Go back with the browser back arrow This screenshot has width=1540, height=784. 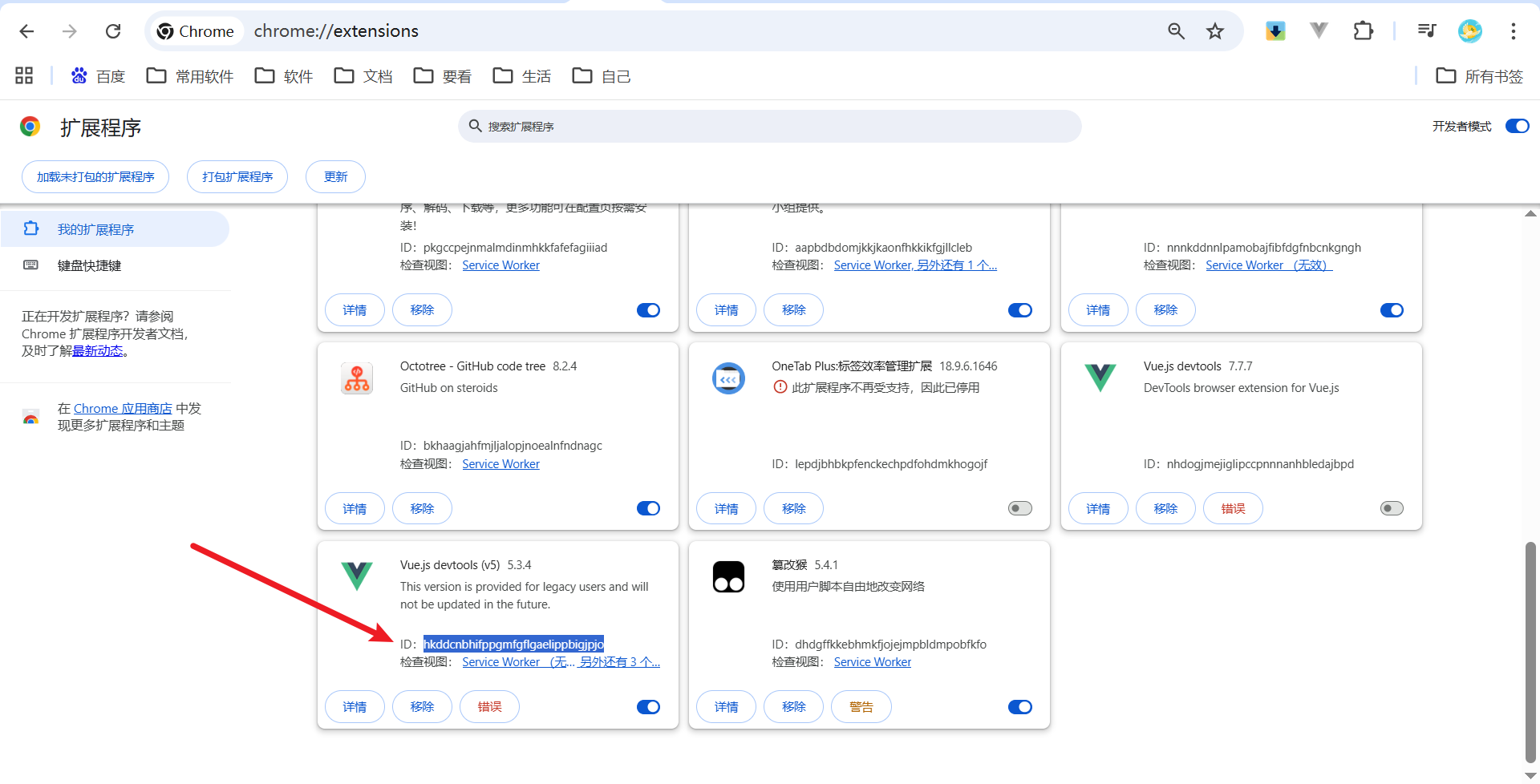coord(26,31)
